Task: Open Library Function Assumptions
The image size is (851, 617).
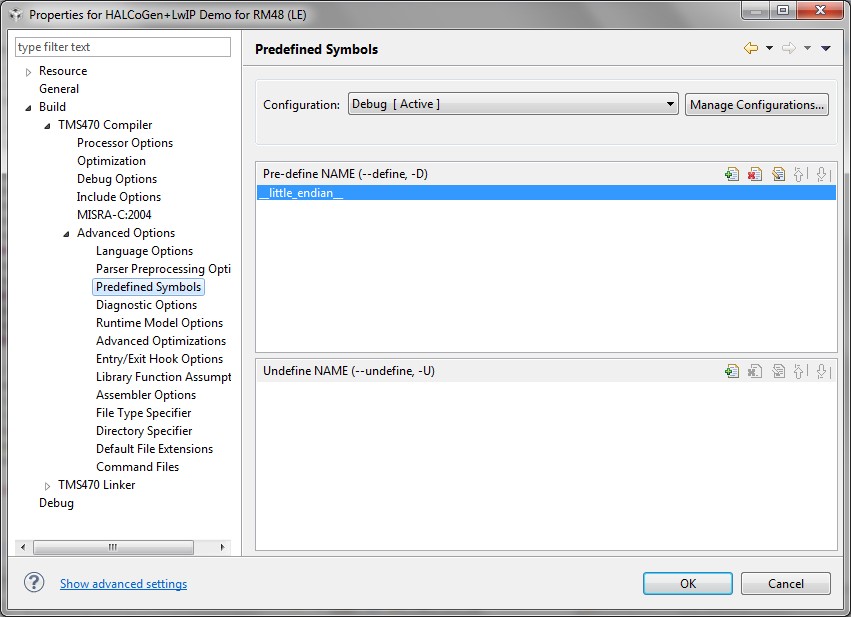Action: [163, 376]
